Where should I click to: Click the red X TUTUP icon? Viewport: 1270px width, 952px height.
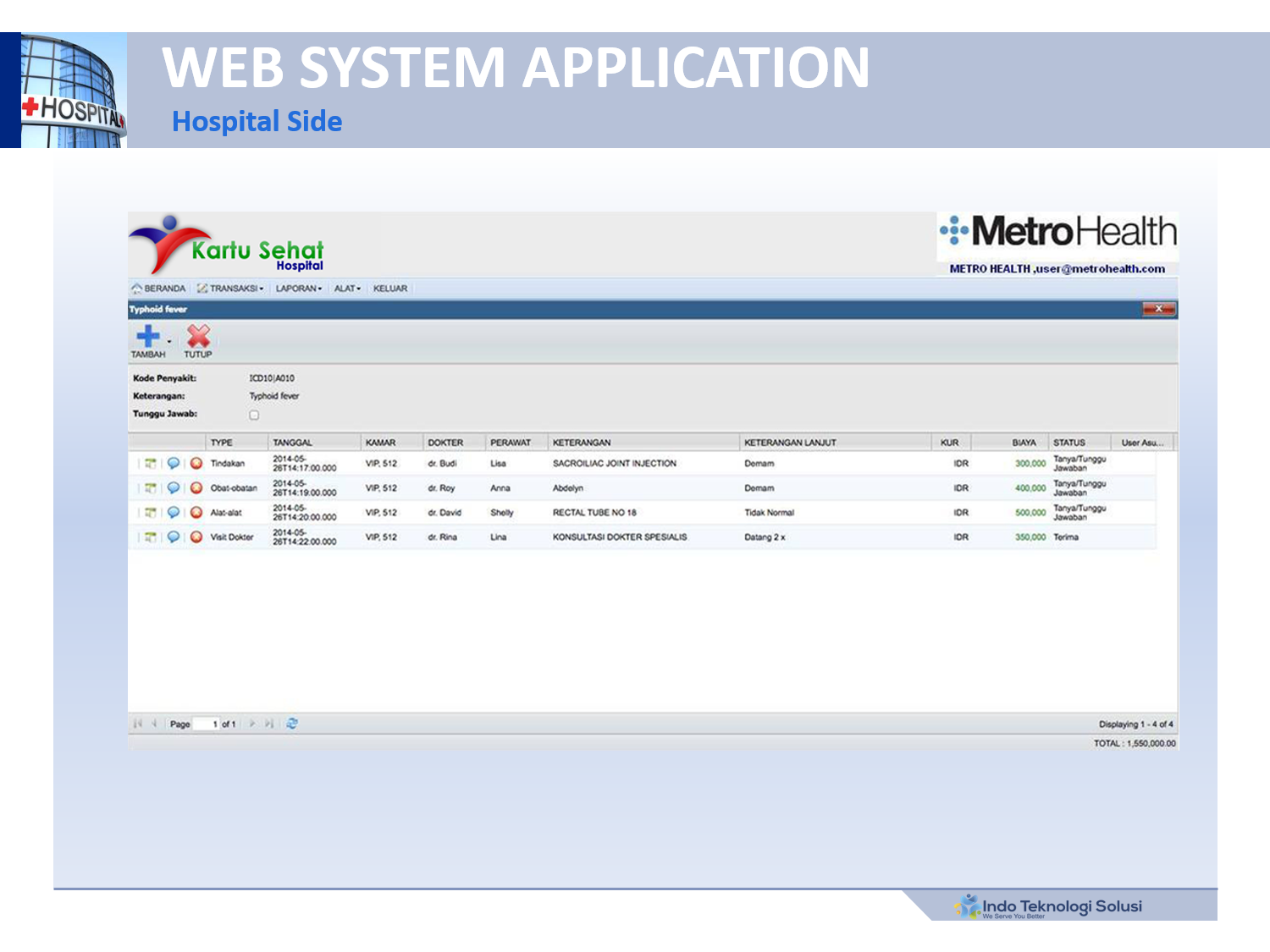point(198,336)
